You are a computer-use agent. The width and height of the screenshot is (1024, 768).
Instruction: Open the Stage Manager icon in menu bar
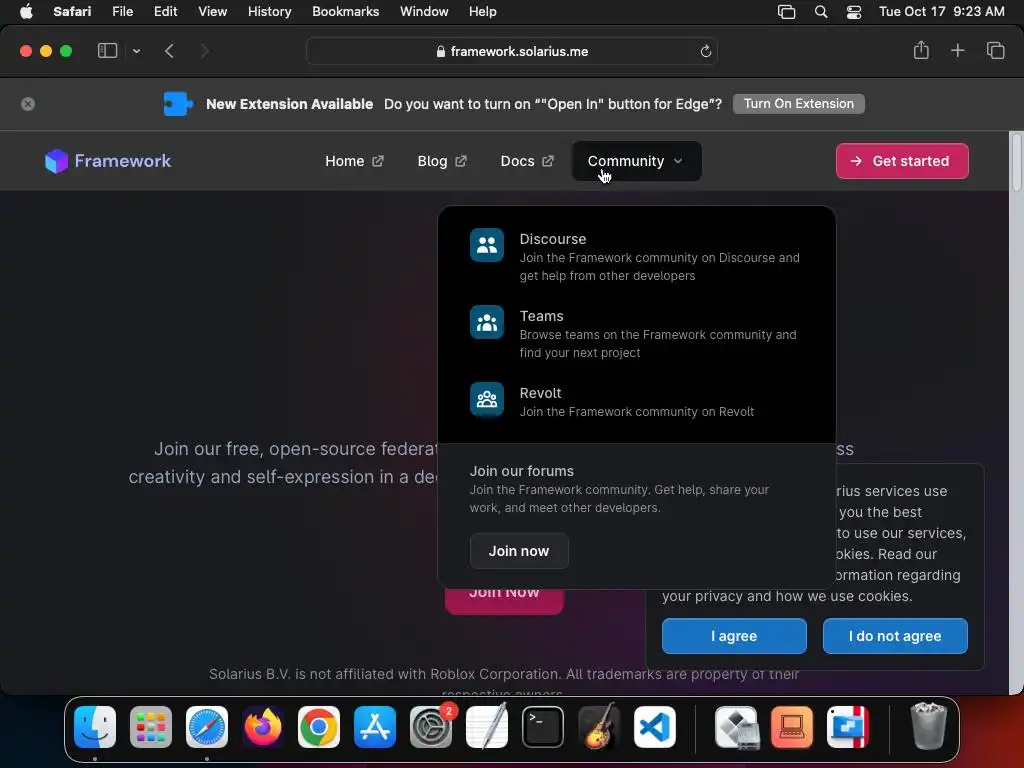[786, 12]
